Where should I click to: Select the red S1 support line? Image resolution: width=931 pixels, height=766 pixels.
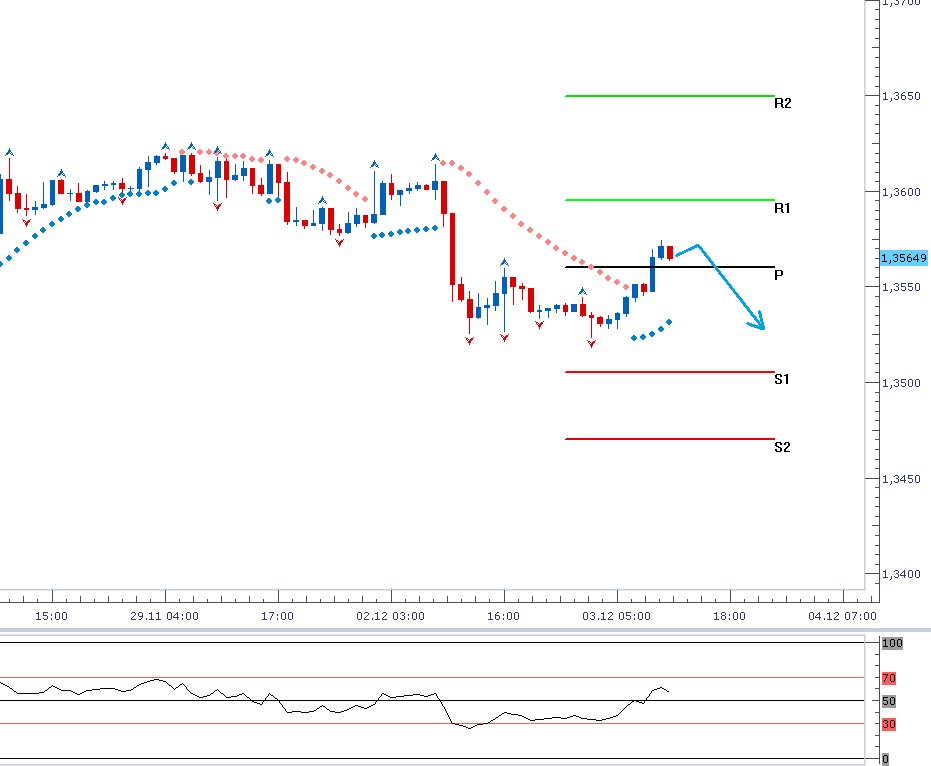[x=670, y=372]
